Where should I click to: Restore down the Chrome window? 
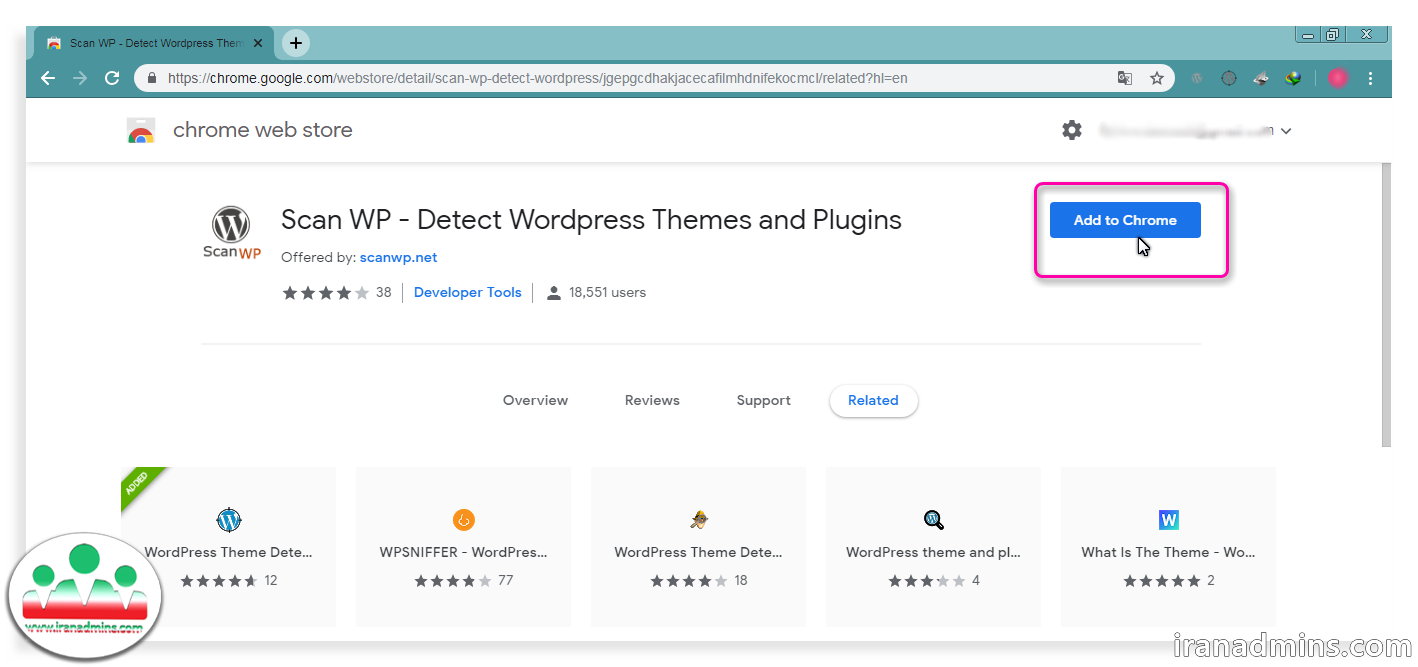pos(1332,35)
